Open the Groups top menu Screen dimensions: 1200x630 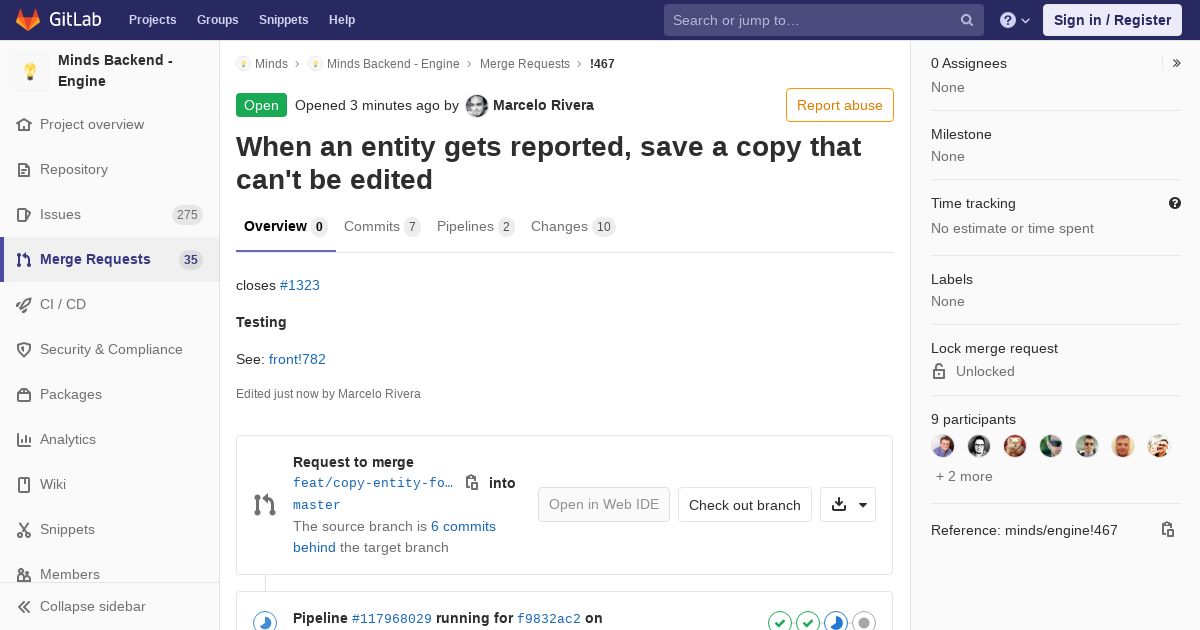(217, 20)
